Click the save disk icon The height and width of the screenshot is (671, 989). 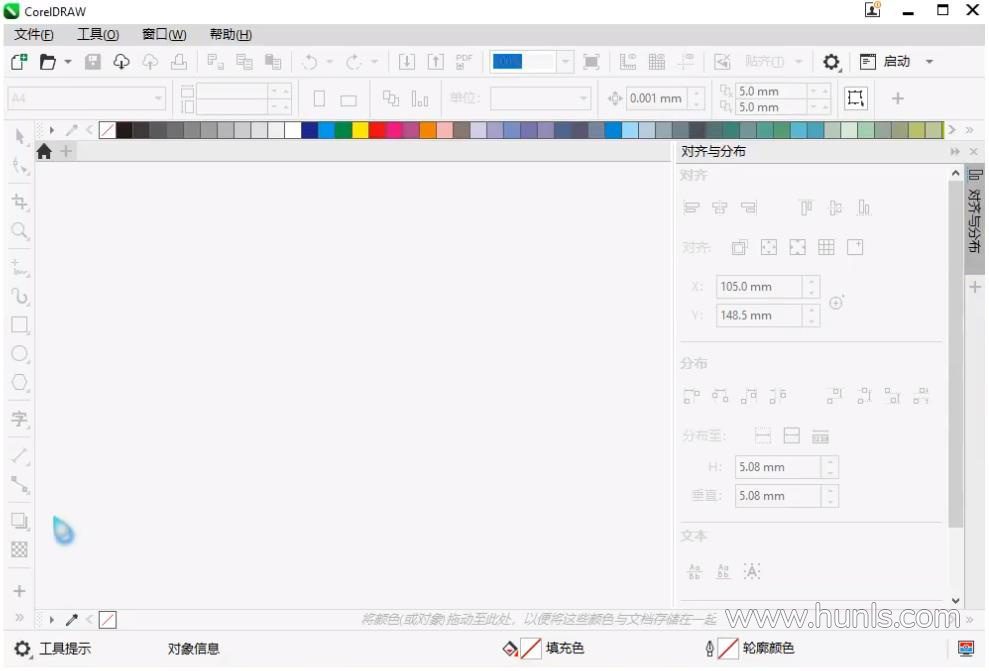point(93,62)
